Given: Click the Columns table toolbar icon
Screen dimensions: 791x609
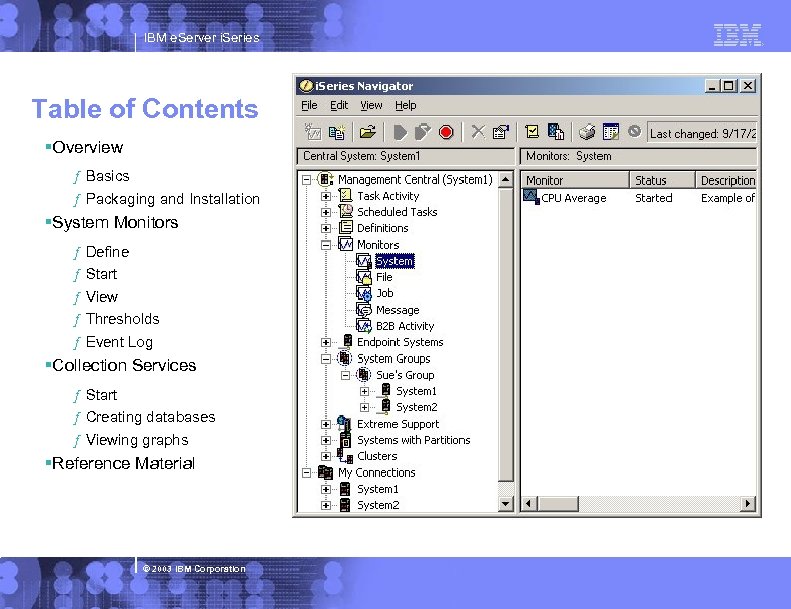Looking at the screenshot, I should [x=610, y=132].
